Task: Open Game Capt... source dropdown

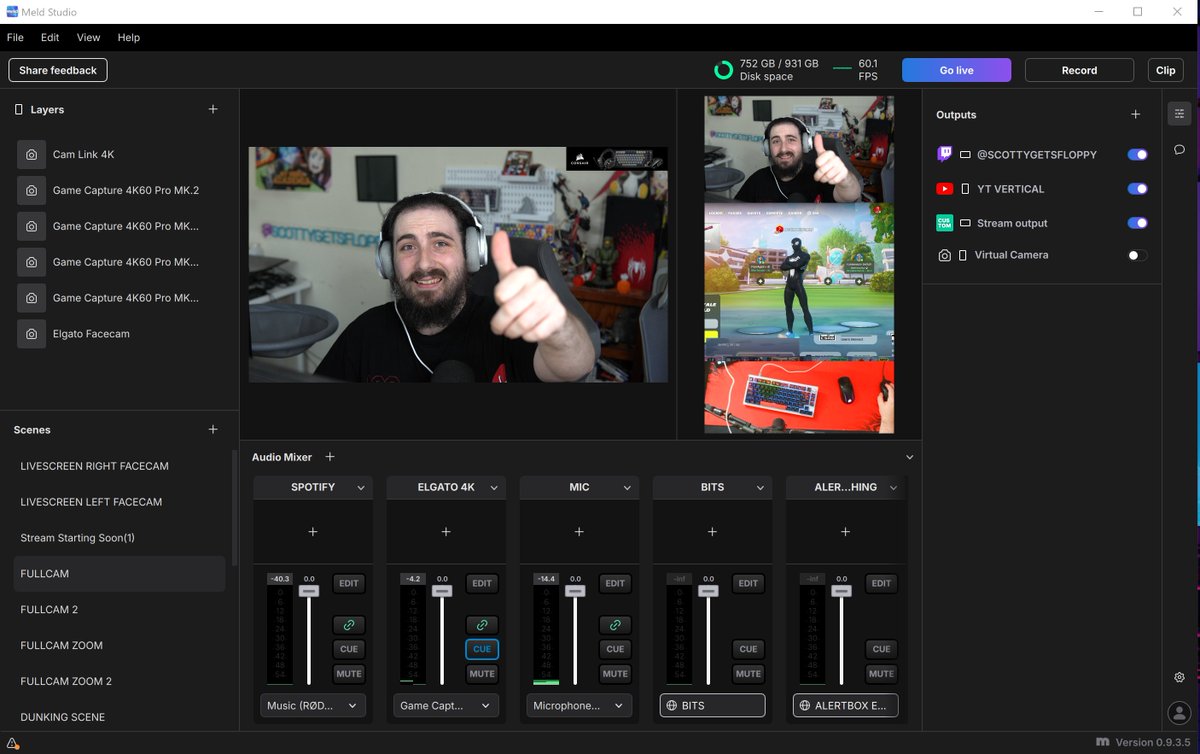Action: 445,705
